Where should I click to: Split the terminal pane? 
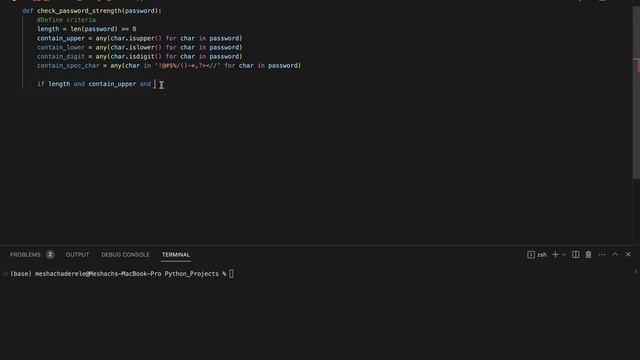[576, 255]
